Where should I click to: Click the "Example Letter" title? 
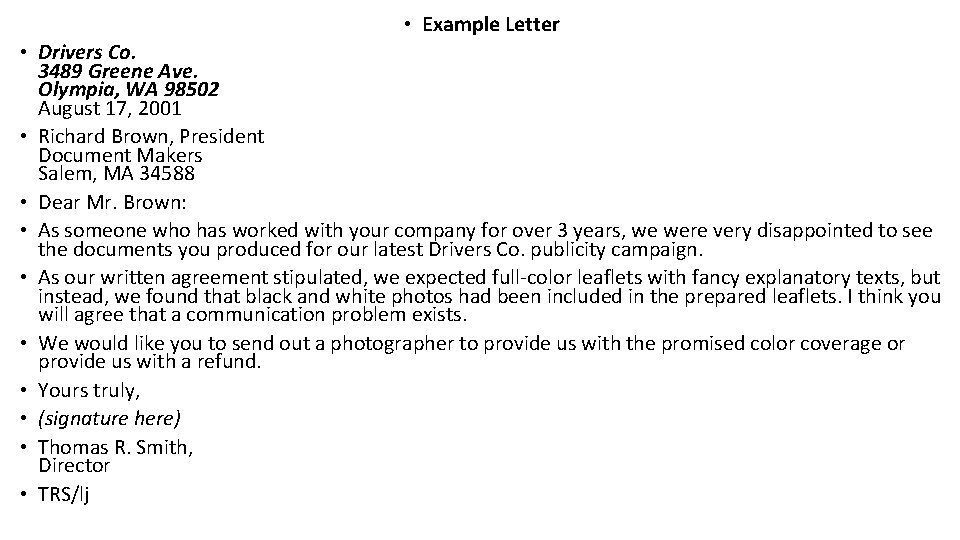tap(490, 24)
